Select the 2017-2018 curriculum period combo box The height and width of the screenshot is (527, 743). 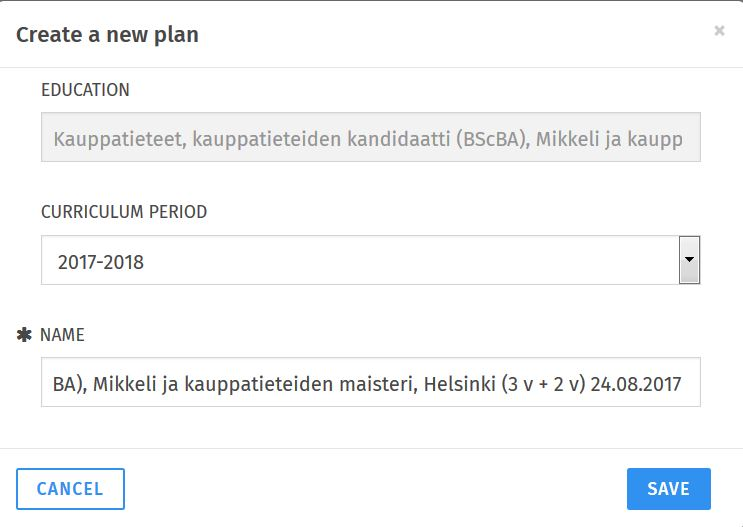pyautogui.click(x=360, y=261)
